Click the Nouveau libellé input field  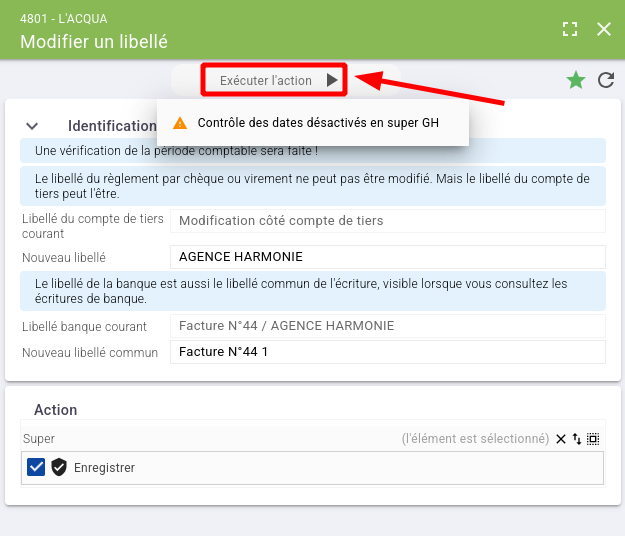point(388,257)
